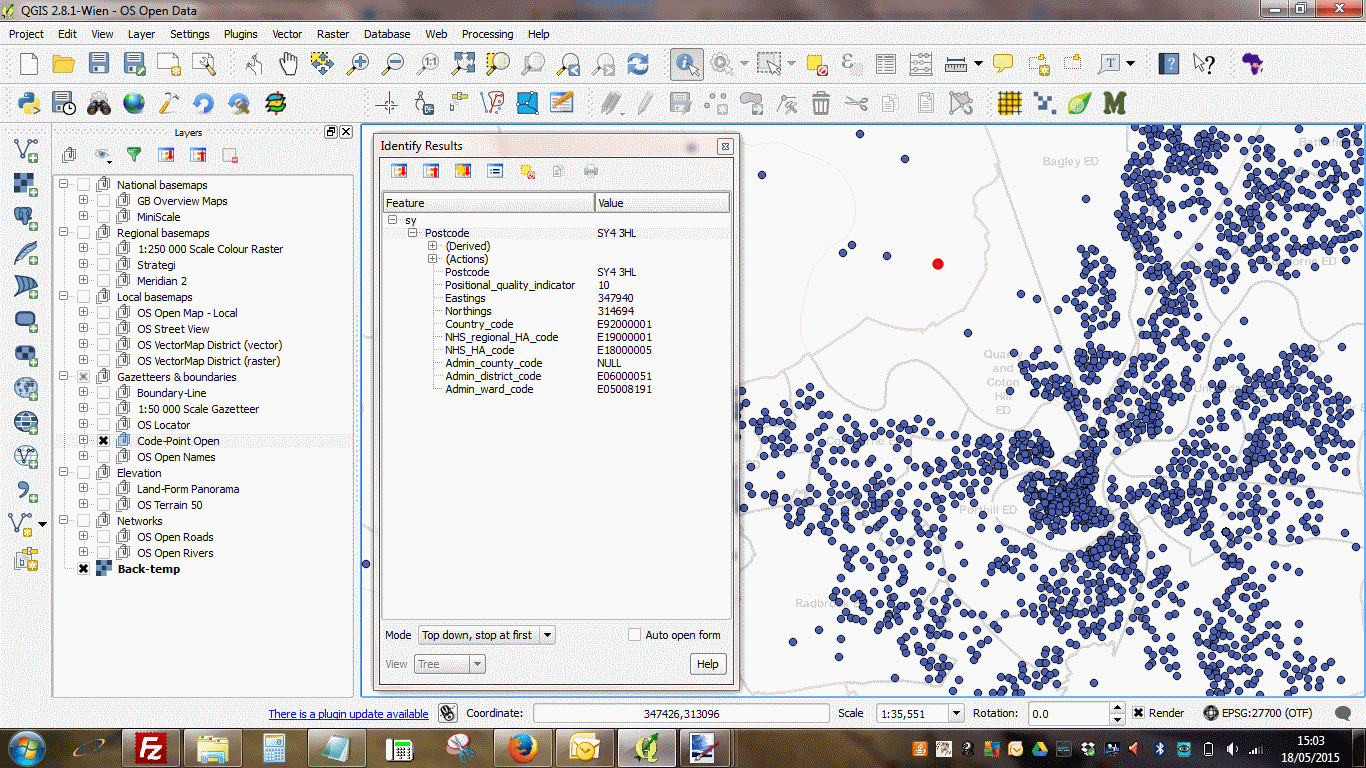This screenshot has width=1366, height=768.
Task: Click the Rotation value field
Action: tap(1070, 714)
